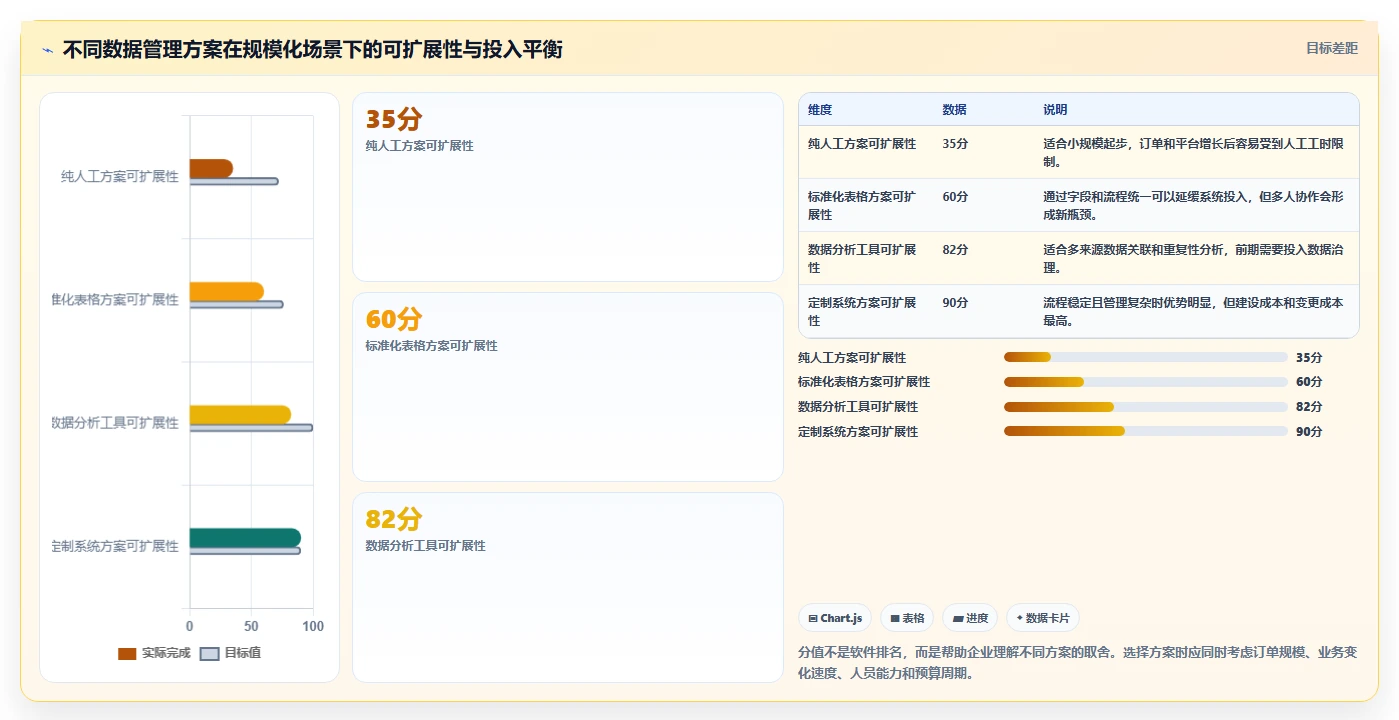The width and height of the screenshot is (1399, 720).
Task: Click the teal actual bar for 定制系统方案
Action: 245,538
